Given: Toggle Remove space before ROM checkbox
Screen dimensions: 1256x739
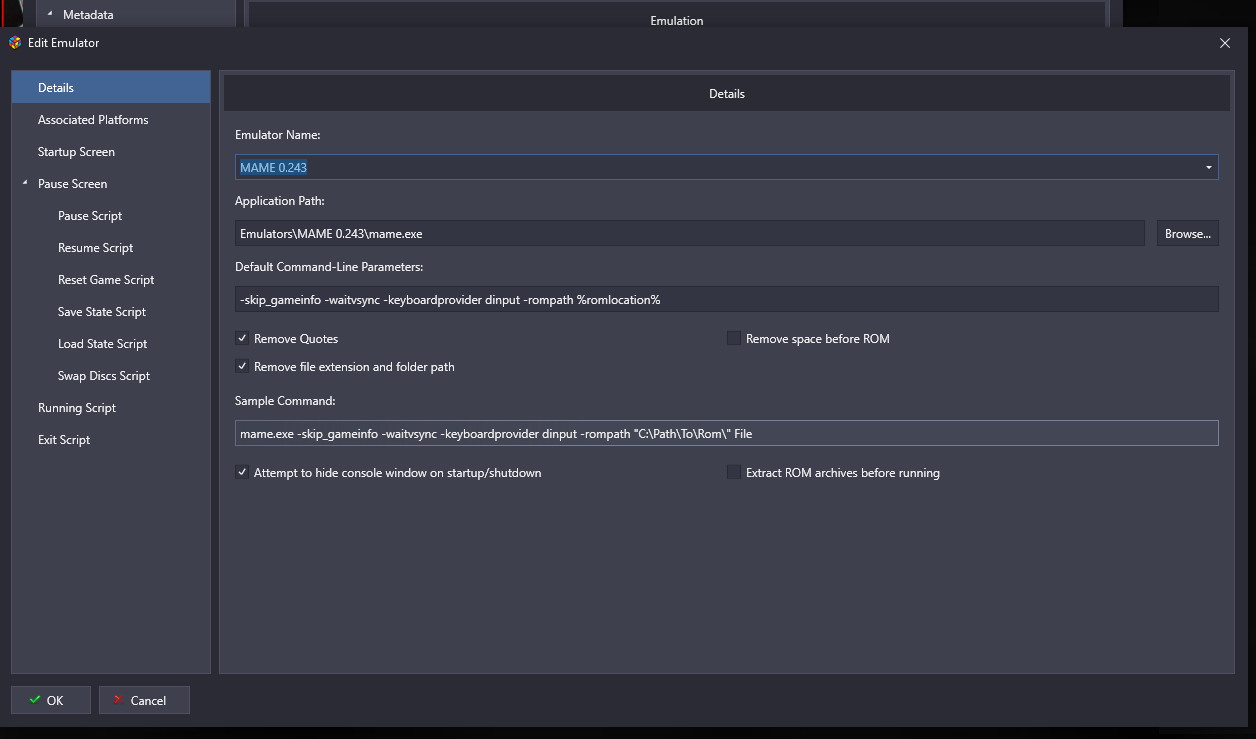Looking at the screenshot, I should (x=734, y=338).
